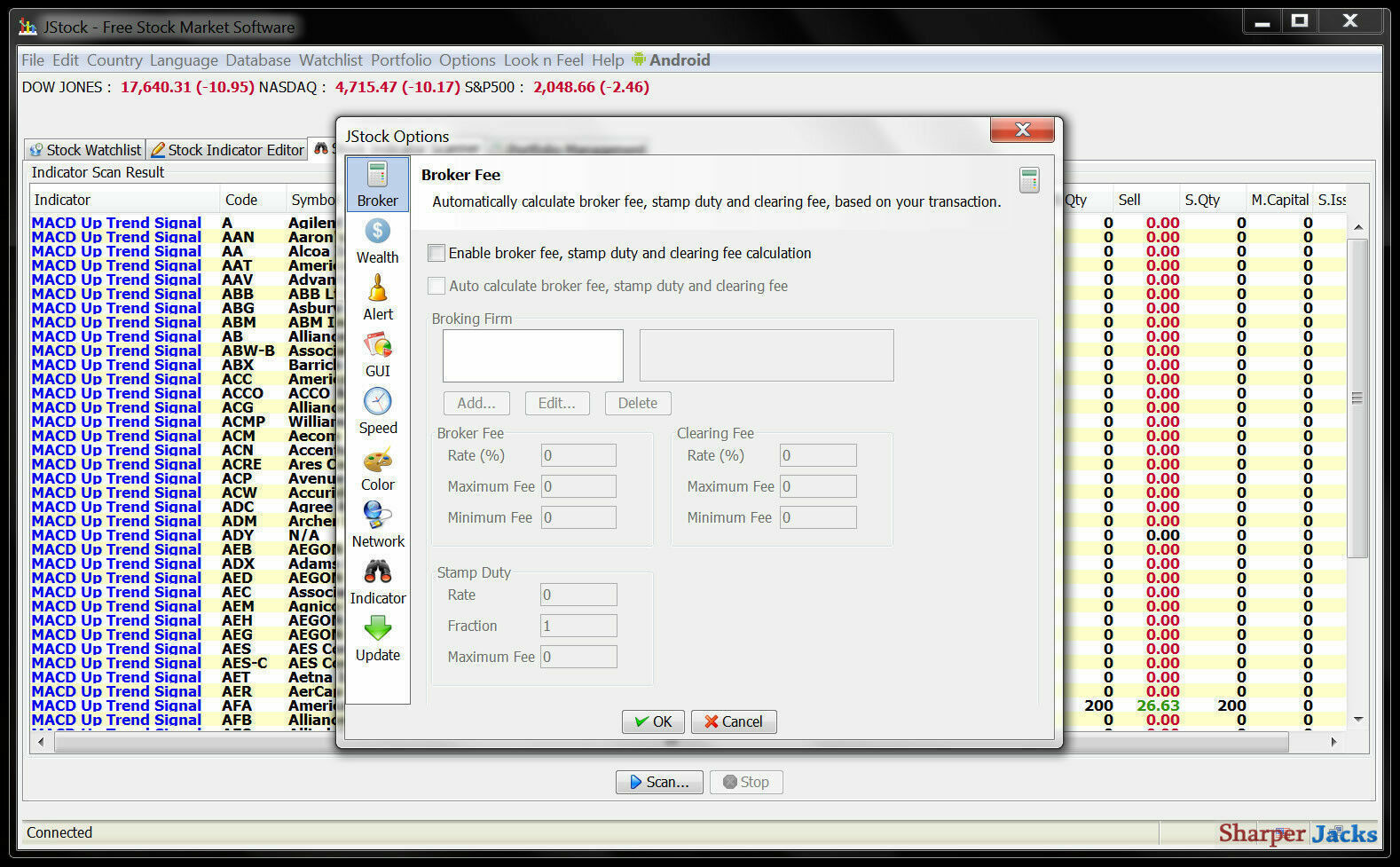Enable broker fee, stamp duty calculation checkbox
The image size is (1400, 867).
click(x=437, y=253)
